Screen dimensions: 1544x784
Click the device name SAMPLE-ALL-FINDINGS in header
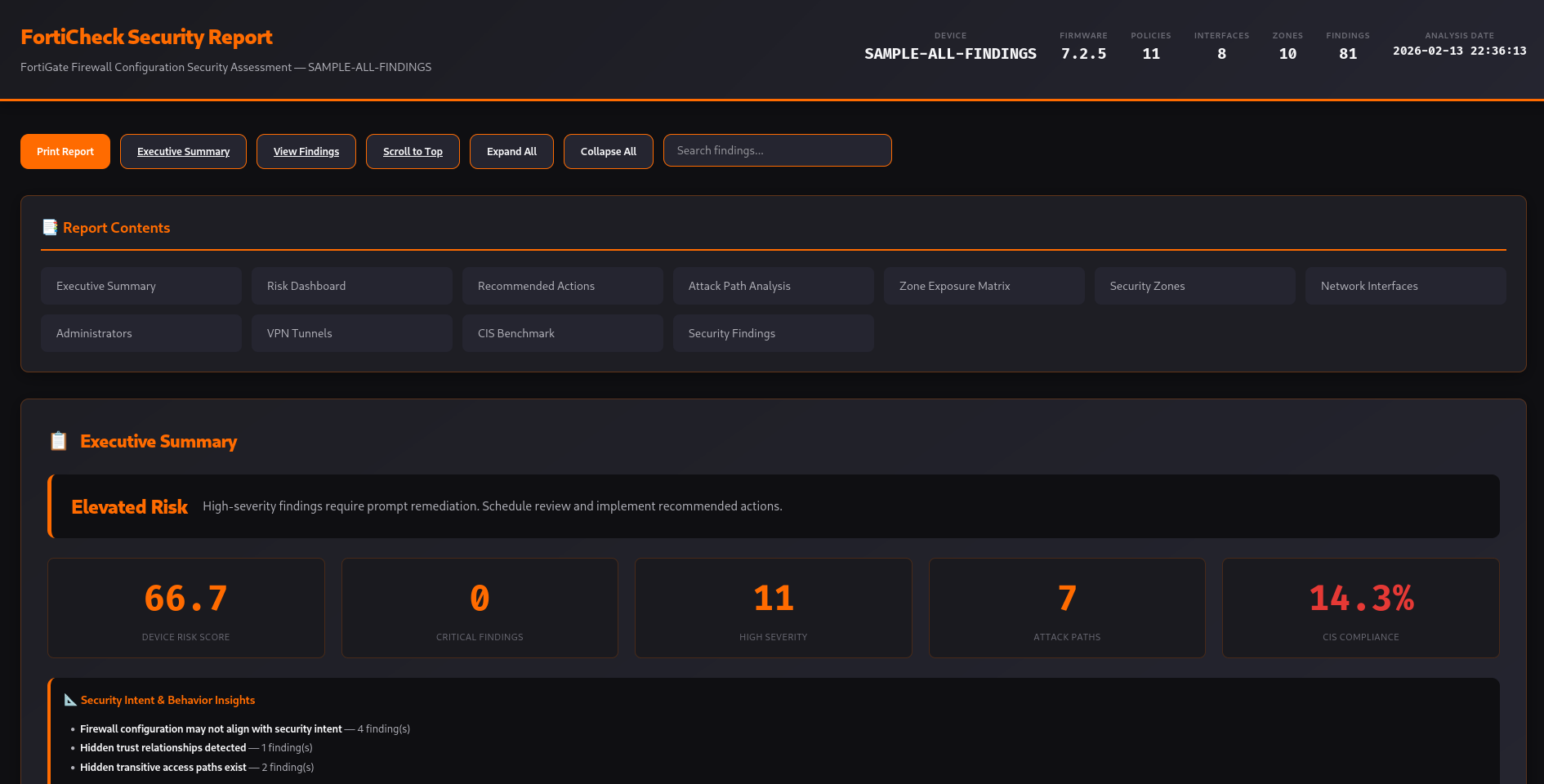coord(950,54)
